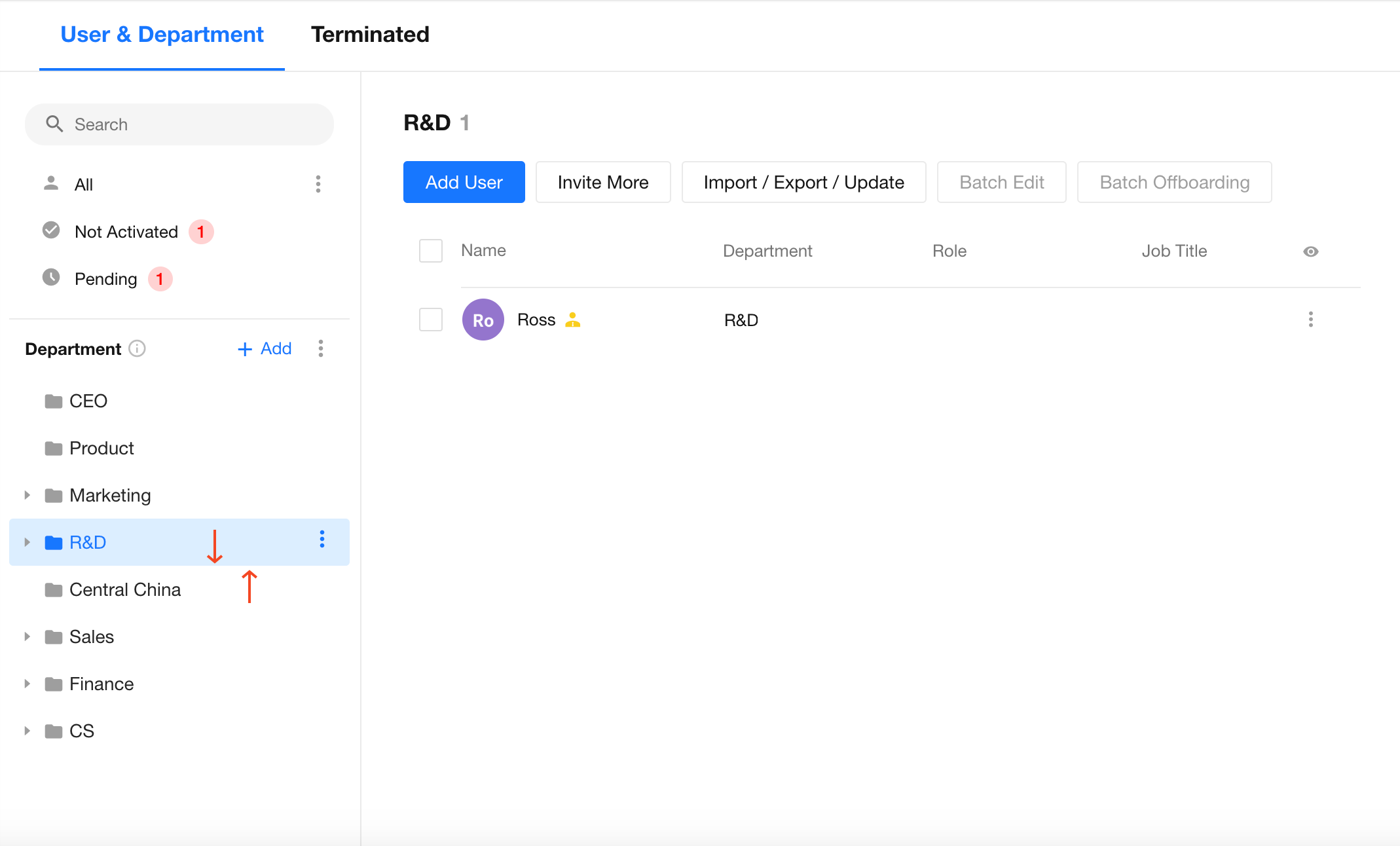The width and height of the screenshot is (1400, 846).
Task: Open the Not Activated users list
Action: pyautogui.click(x=126, y=232)
